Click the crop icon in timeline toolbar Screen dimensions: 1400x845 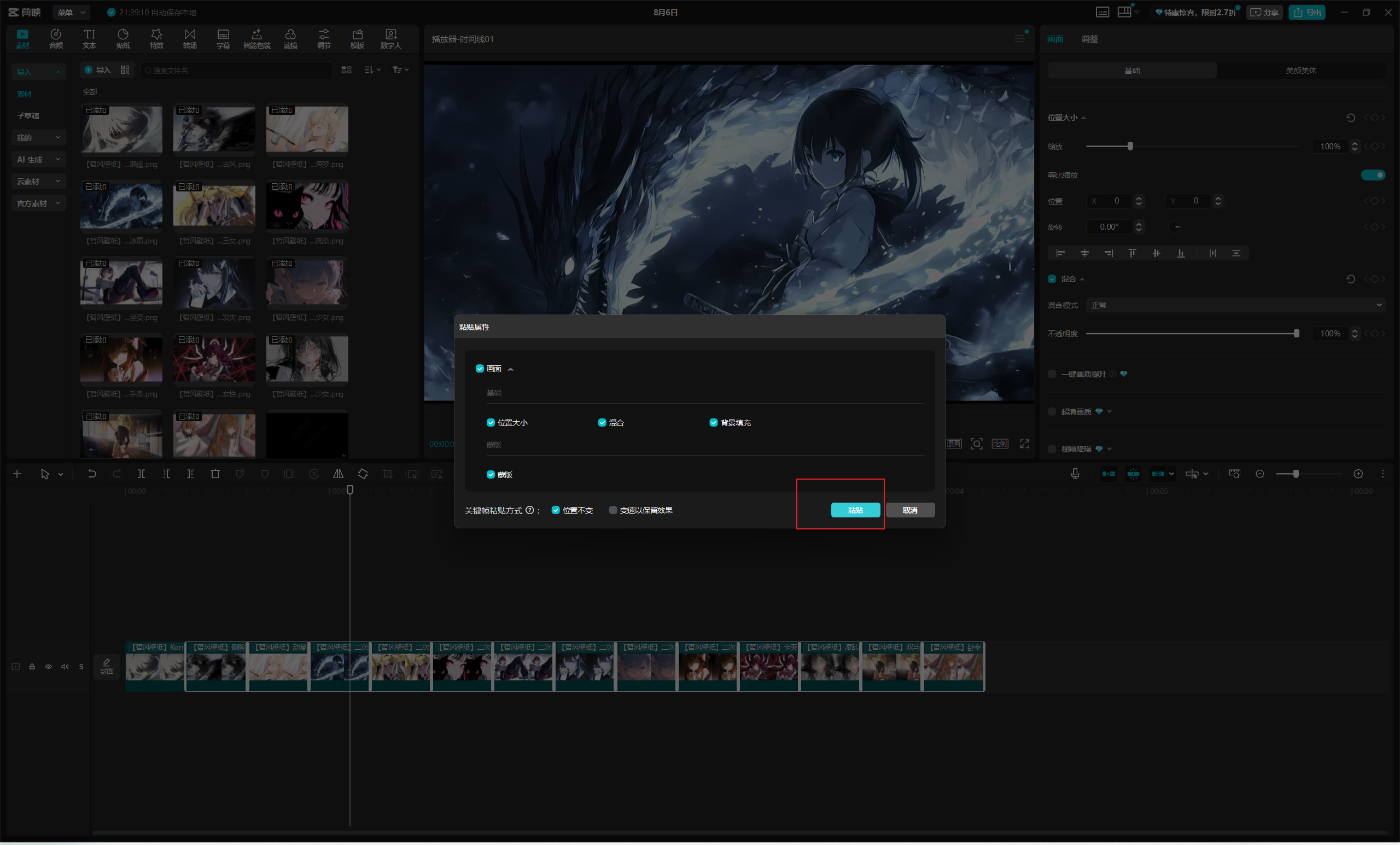(x=388, y=474)
